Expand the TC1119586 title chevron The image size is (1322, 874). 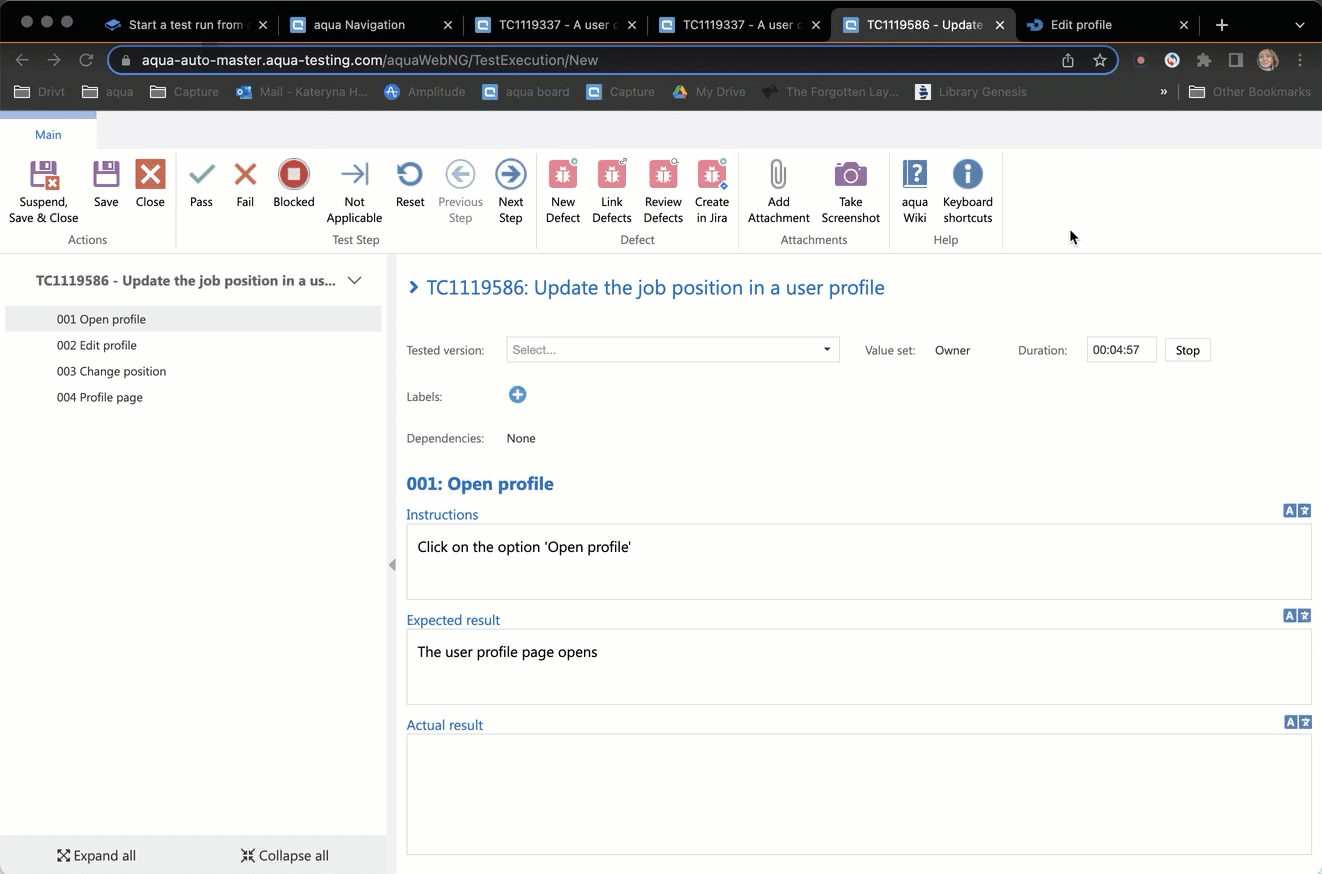tap(414, 288)
